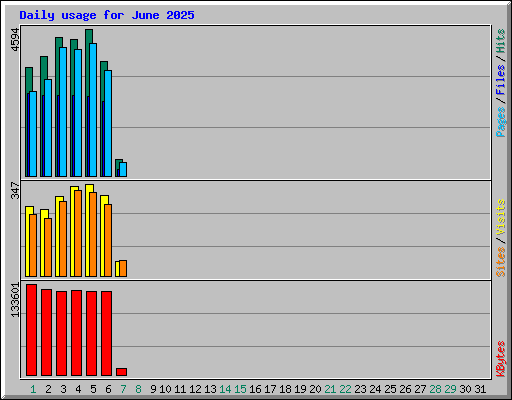Click the orange Sites legend label
This screenshot has width=512, height=400.
tap(501, 262)
